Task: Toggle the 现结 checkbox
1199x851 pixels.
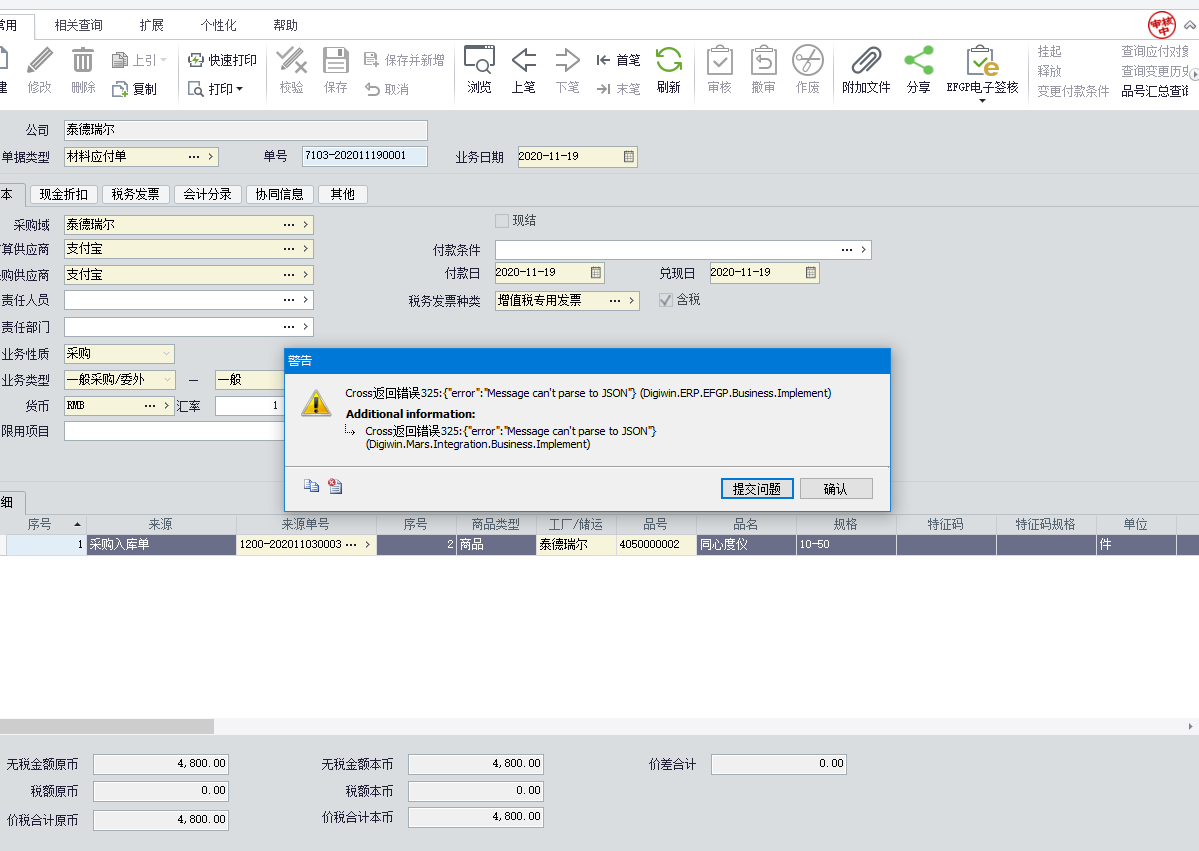Action: coord(502,221)
